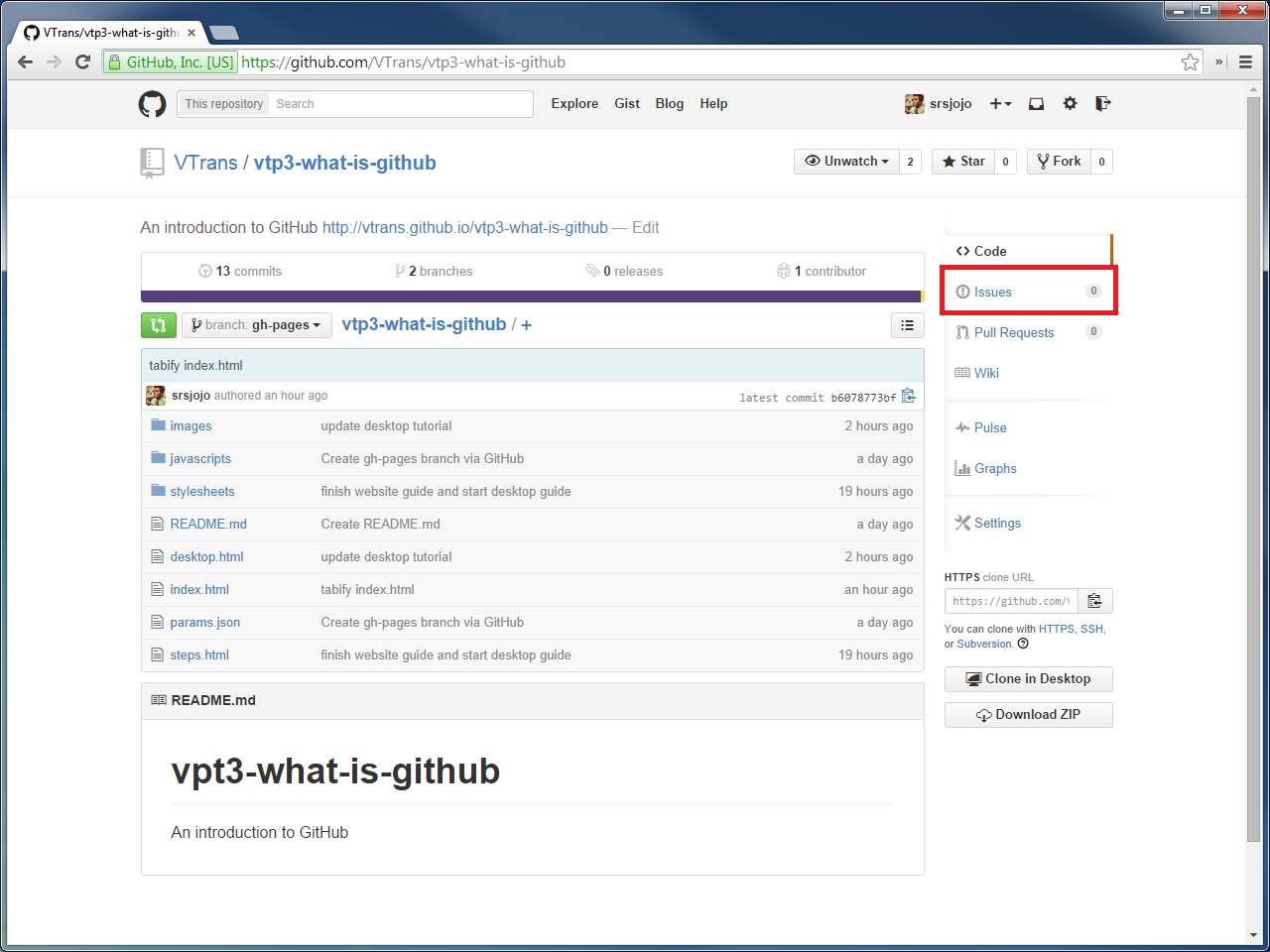Select the HTTPS clone URL field

1011,601
